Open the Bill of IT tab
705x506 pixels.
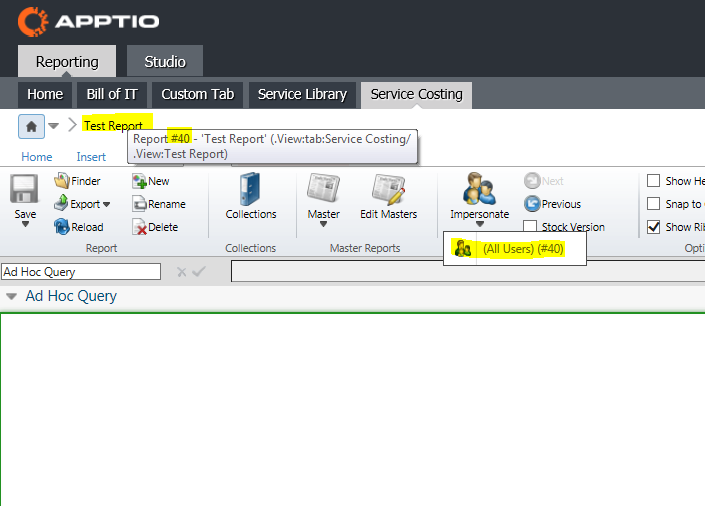pyautogui.click(x=112, y=94)
